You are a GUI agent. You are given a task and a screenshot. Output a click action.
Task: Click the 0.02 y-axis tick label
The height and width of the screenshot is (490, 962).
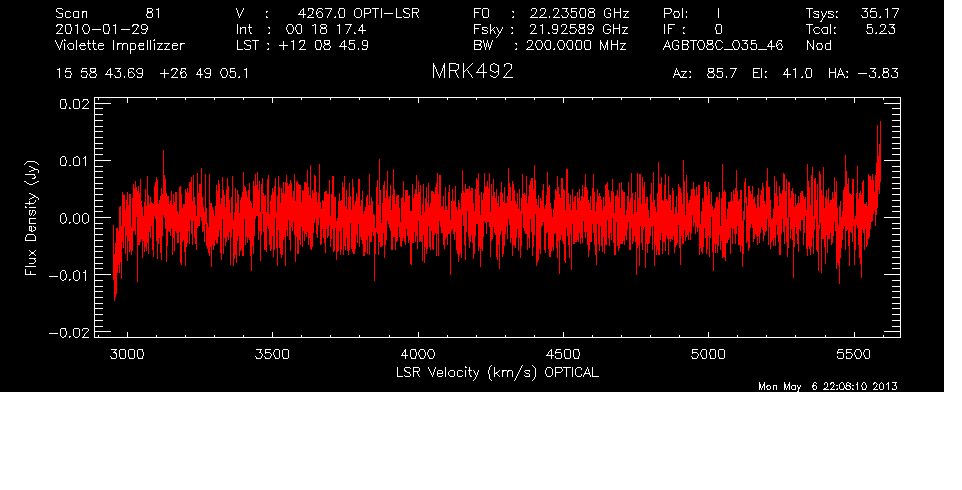tap(74, 104)
